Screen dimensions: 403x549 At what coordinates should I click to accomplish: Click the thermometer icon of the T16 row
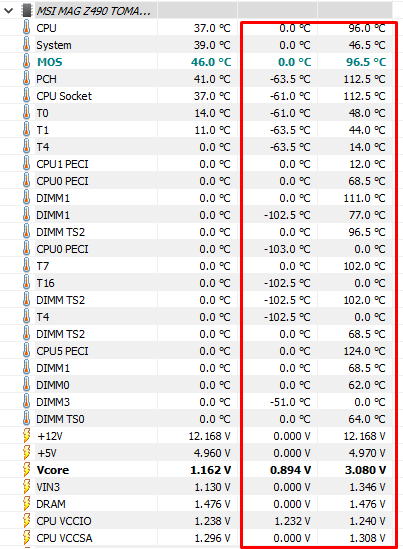[x=27, y=283]
